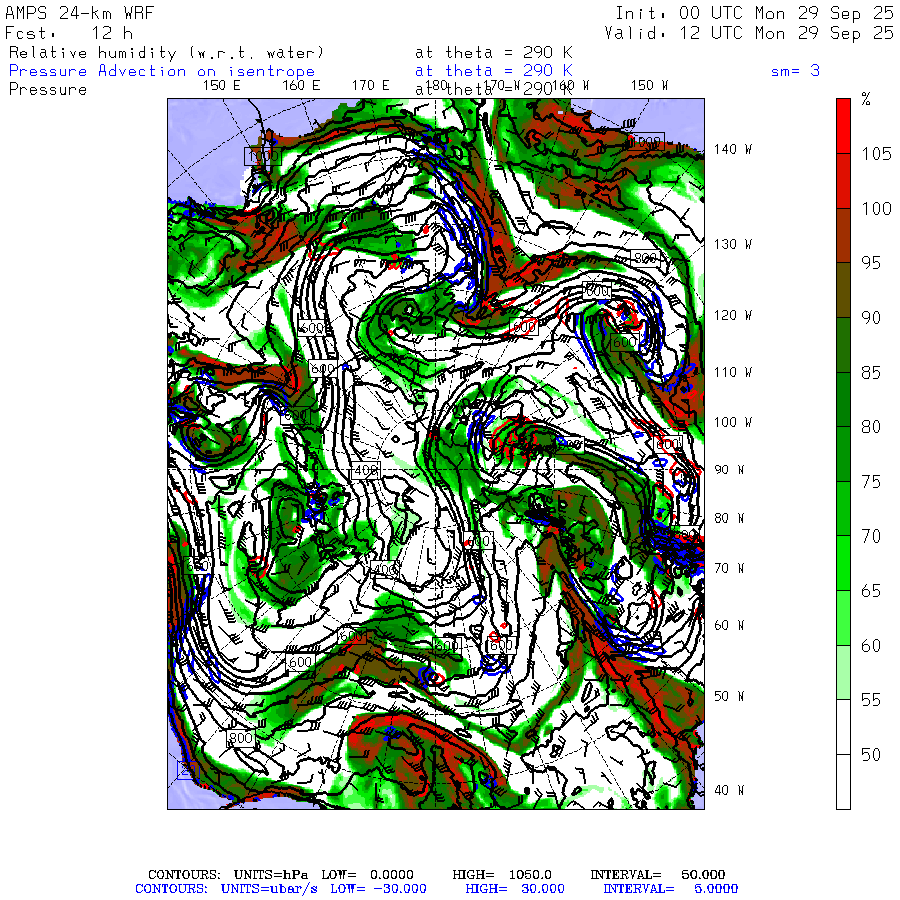Image resolution: width=900 pixels, height=900 pixels.
Task: Click the red top colorbar segment above 105
Action: [843, 126]
